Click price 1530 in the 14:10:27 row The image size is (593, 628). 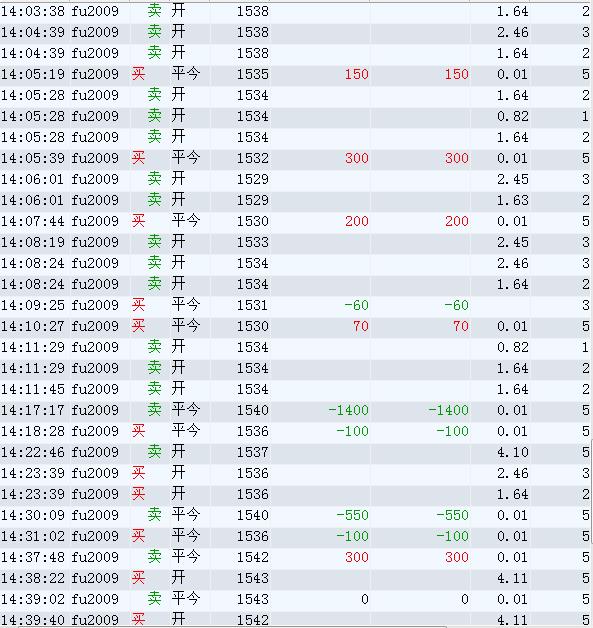click(x=253, y=326)
